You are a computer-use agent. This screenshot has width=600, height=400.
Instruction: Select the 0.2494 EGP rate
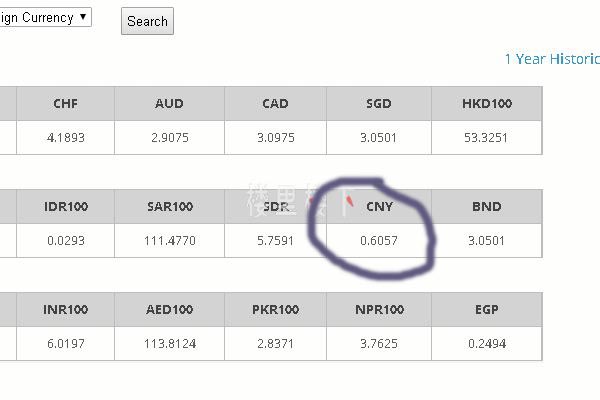pos(487,343)
